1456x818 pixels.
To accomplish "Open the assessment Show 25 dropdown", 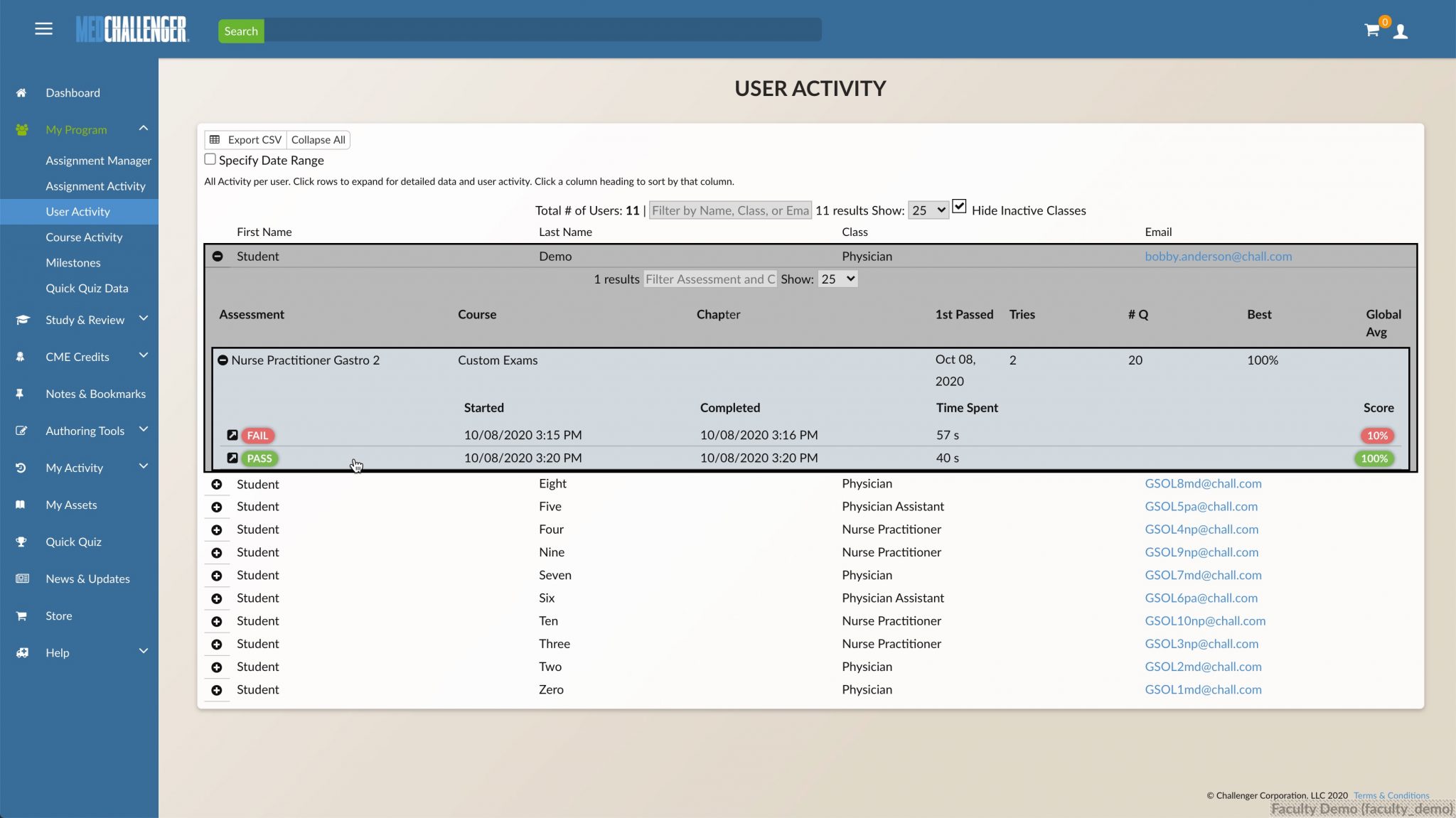I will pyautogui.click(x=837, y=279).
